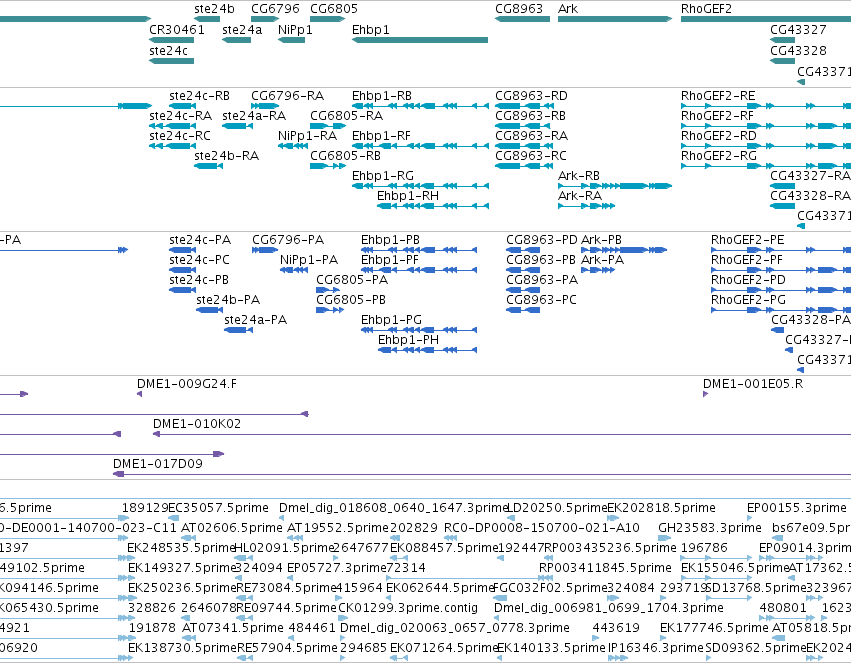Click protein Ehbp1-PB
851x663 pixels.
coord(390,240)
